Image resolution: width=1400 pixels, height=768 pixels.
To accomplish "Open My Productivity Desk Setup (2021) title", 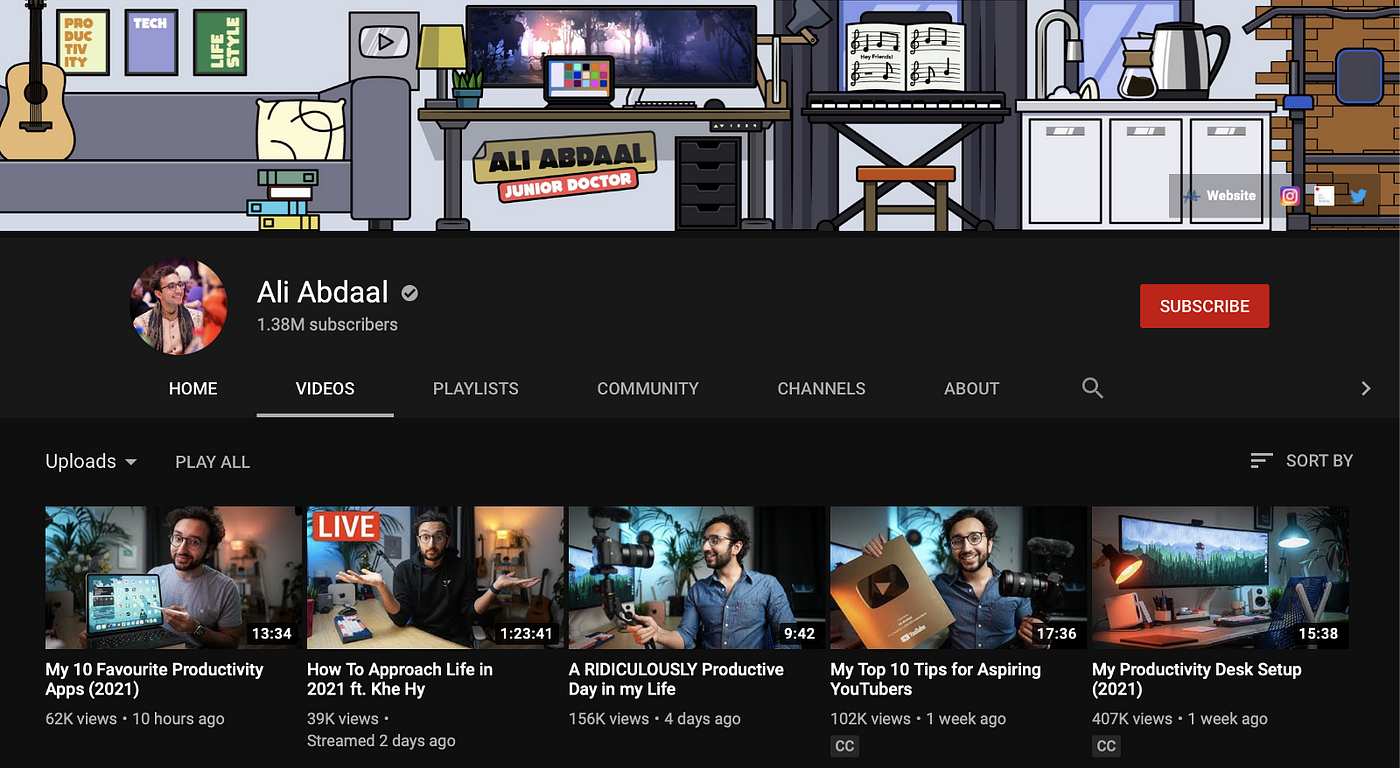I will (x=1197, y=679).
